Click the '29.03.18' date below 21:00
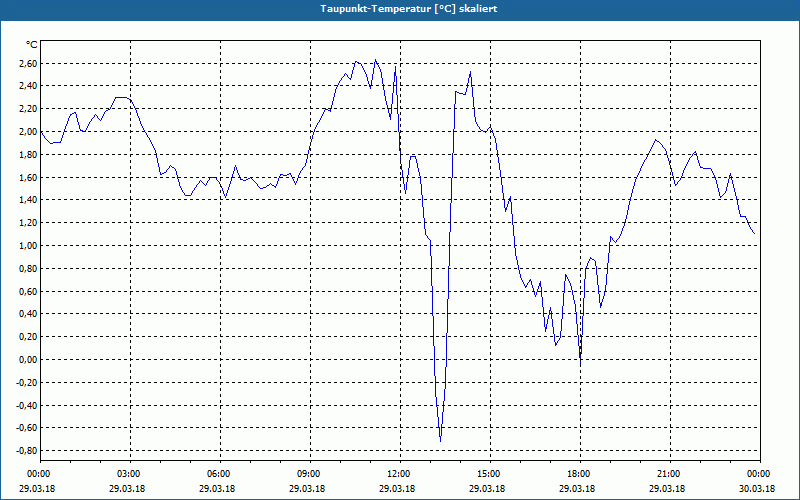Viewport: 800px width, 500px height. coord(667,488)
